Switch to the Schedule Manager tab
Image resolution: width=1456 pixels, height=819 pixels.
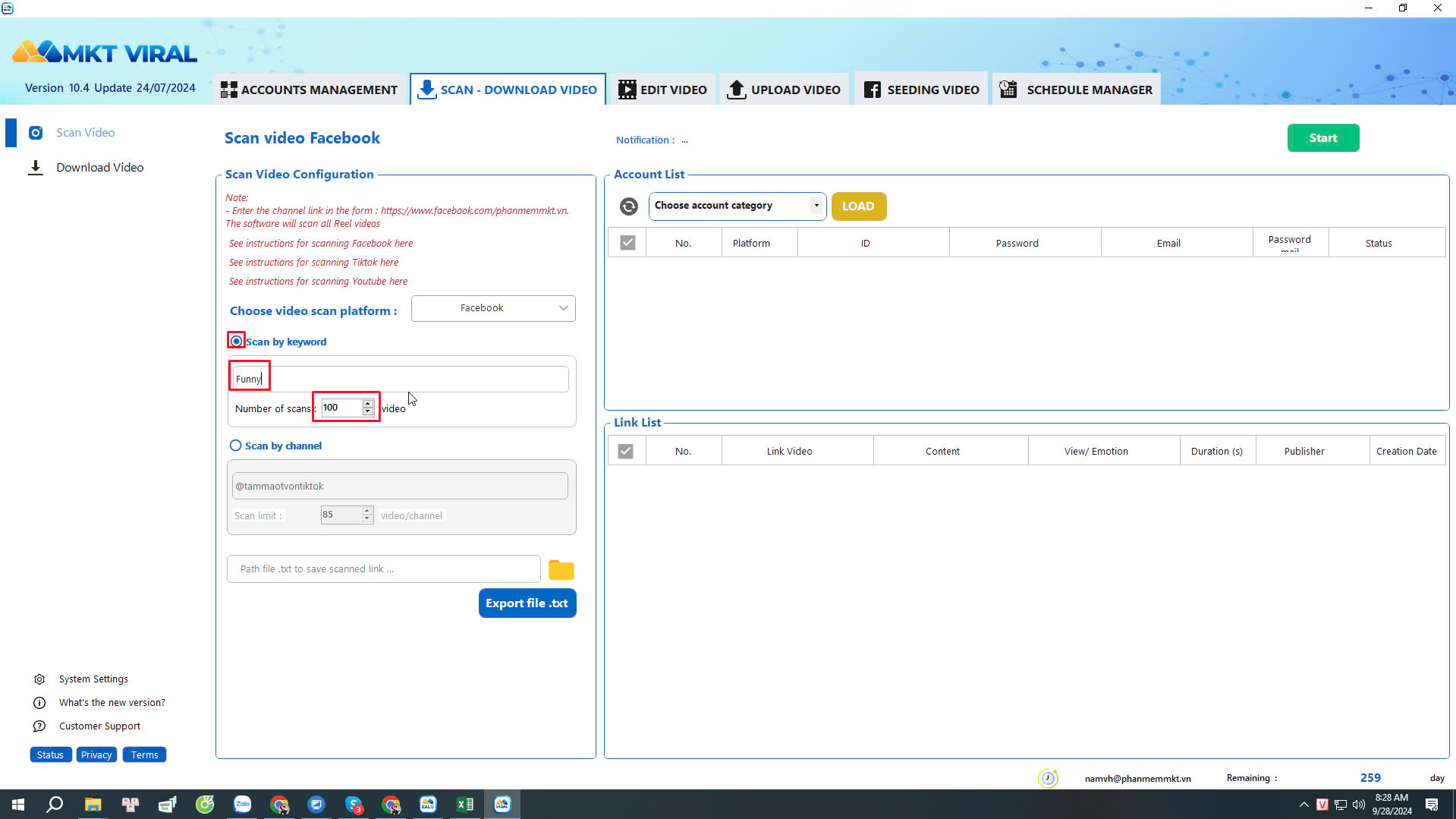pos(1076,90)
